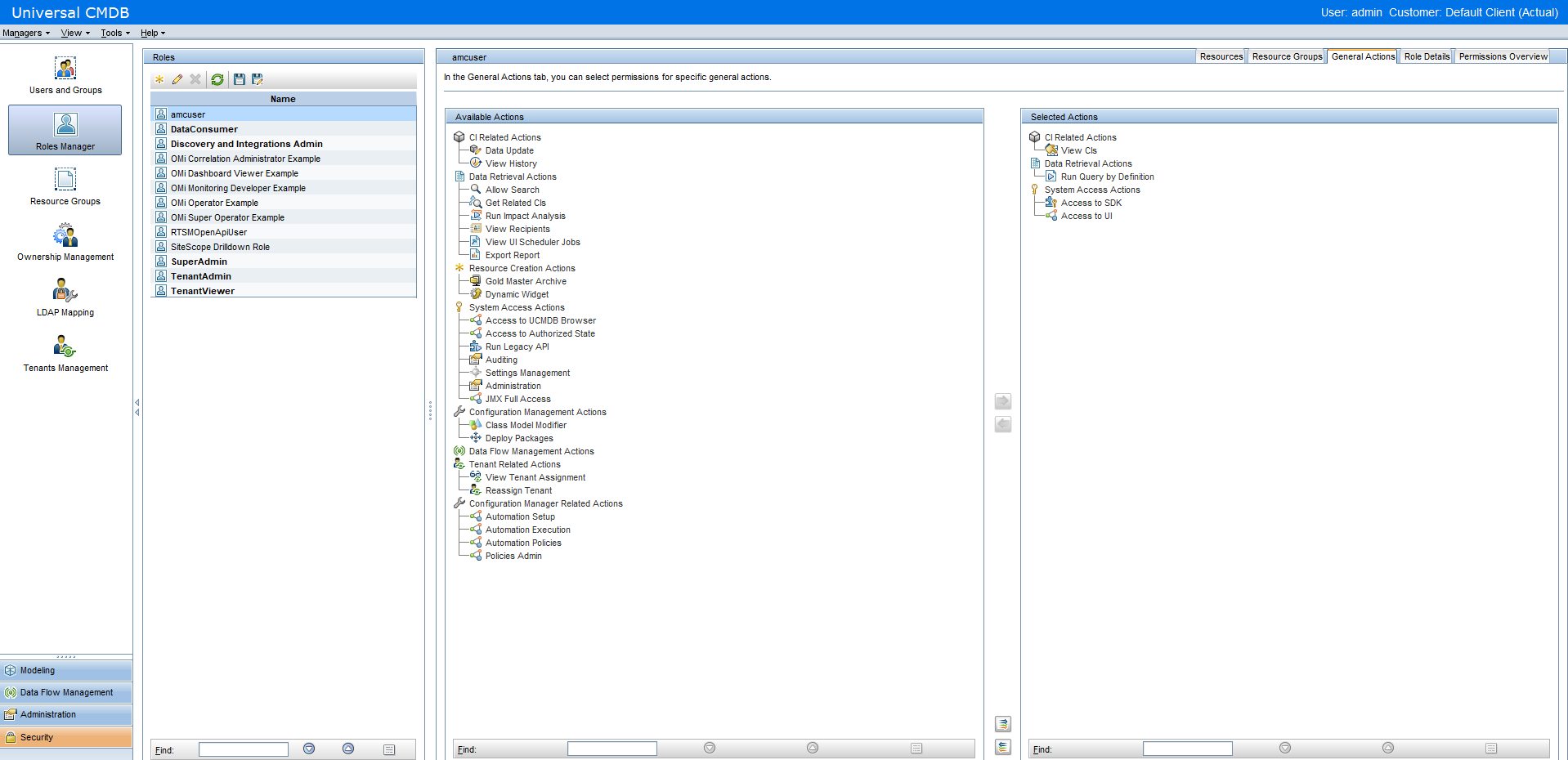Refresh the roles list
Screen dimensions: 1568x760
point(217,79)
